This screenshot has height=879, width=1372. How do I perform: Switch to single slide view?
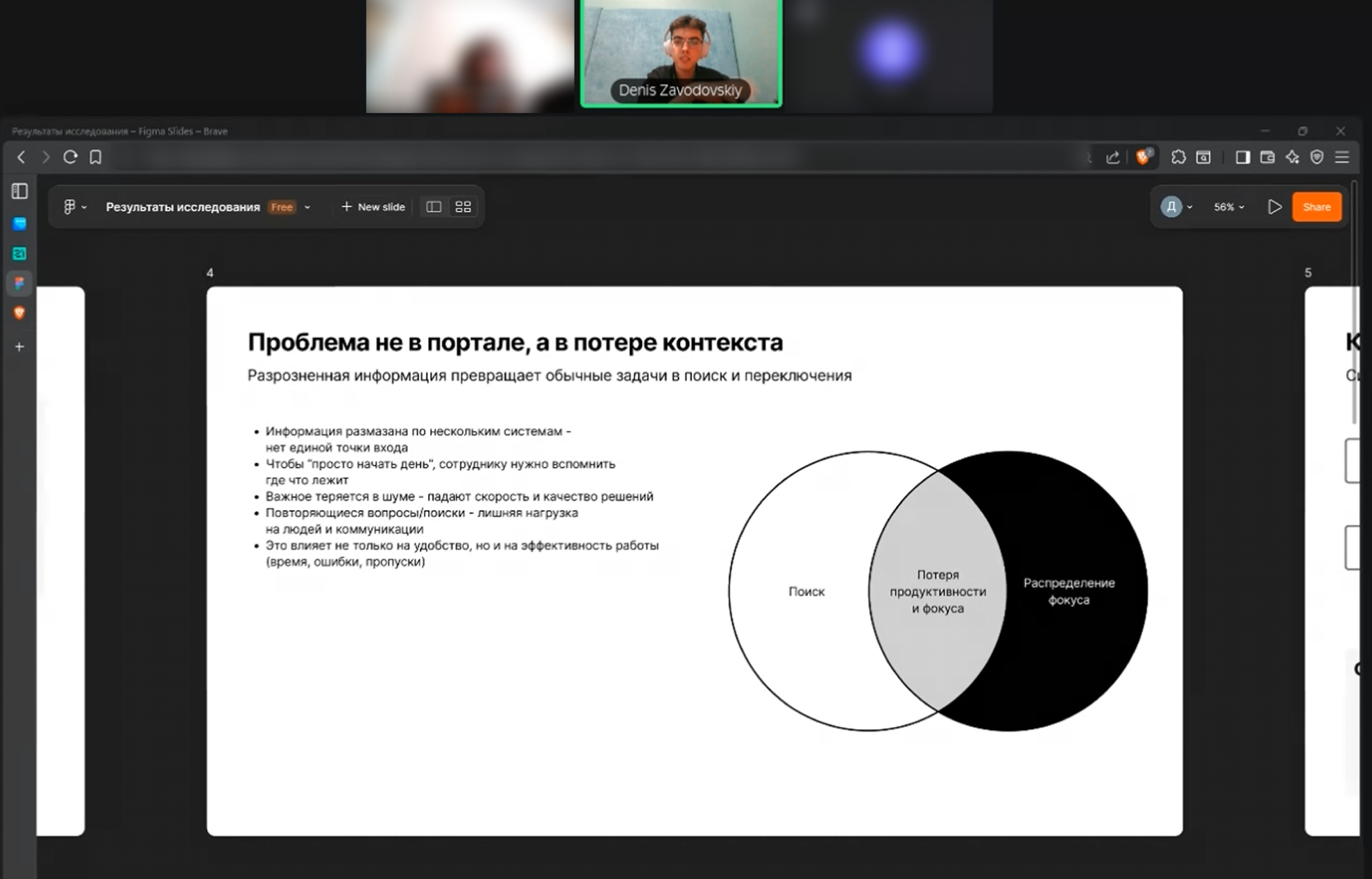(434, 207)
